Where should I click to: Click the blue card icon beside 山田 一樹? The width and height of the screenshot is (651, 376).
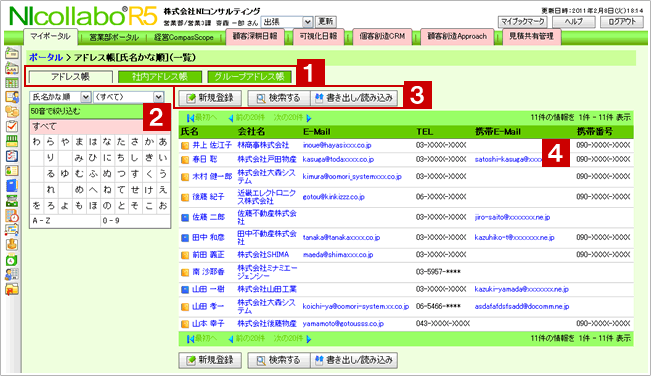185,289
